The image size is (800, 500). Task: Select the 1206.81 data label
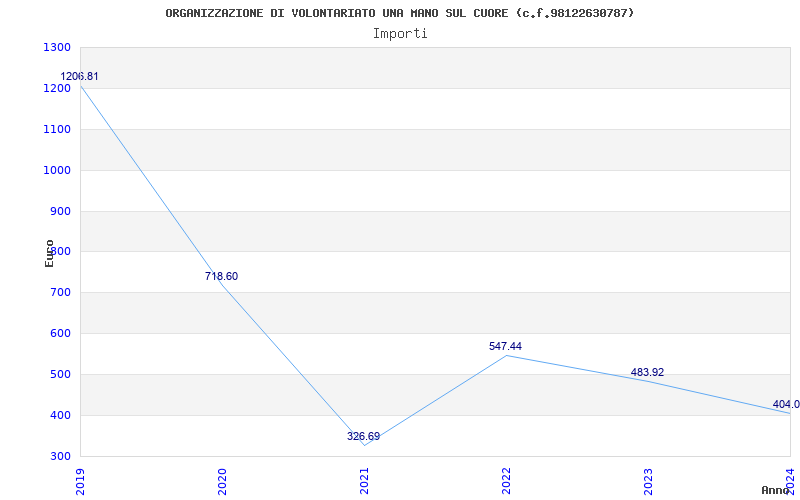click(80, 77)
